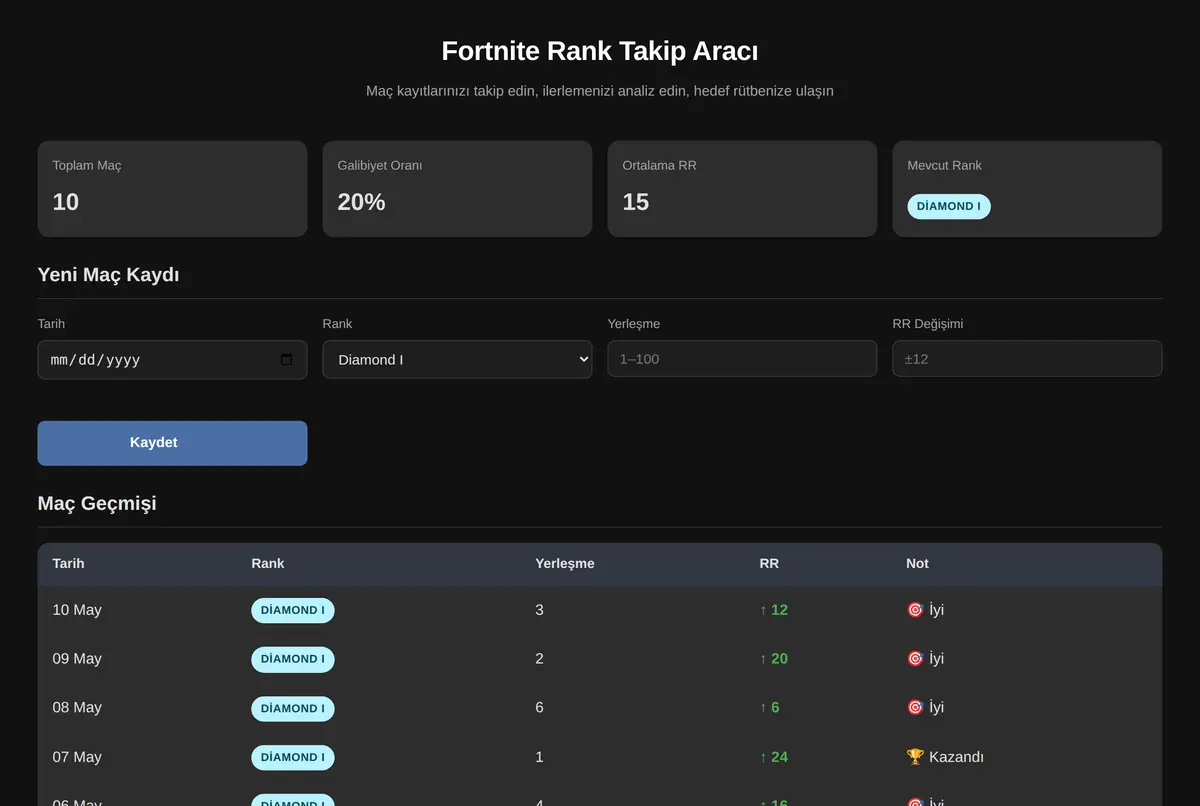Click the Tarih column header in history table

pyautogui.click(x=68, y=564)
